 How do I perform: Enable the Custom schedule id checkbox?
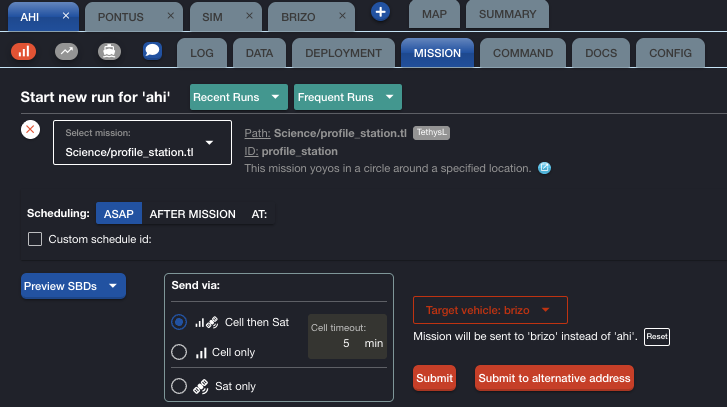(35, 239)
